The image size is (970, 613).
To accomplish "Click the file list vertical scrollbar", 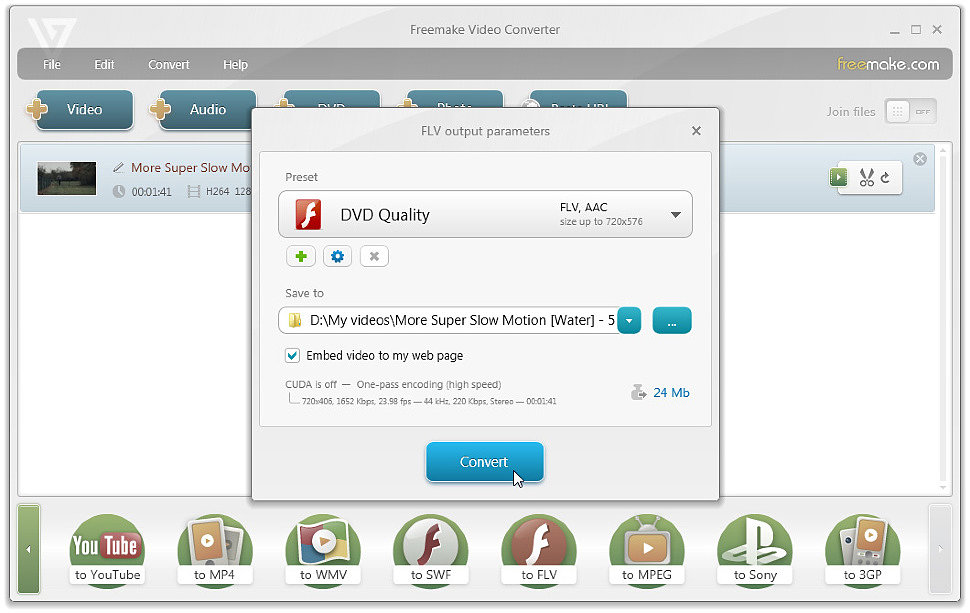I will pyautogui.click(x=942, y=318).
